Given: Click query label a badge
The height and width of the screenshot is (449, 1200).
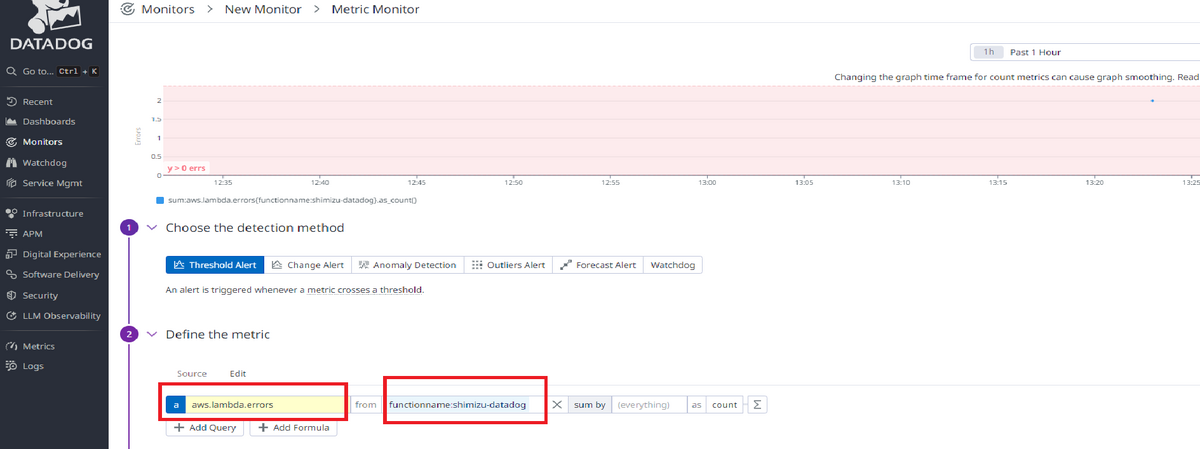Looking at the screenshot, I should point(176,405).
